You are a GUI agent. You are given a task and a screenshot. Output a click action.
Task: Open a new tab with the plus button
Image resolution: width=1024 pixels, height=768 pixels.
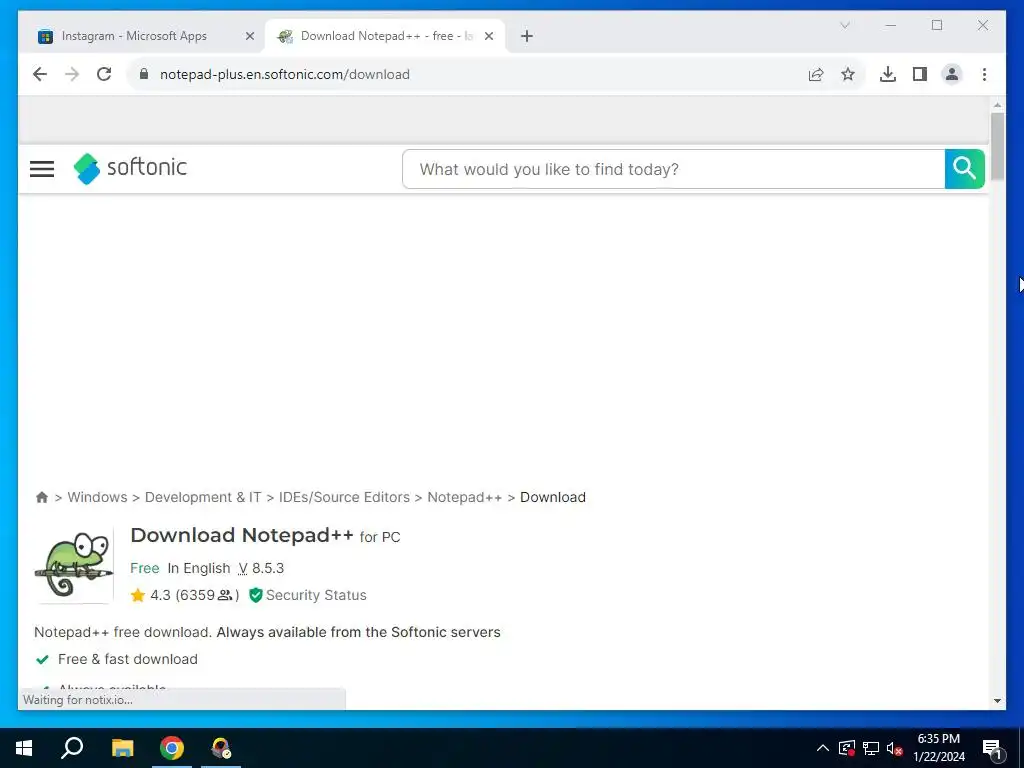pyautogui.click(x=527, y=36)
